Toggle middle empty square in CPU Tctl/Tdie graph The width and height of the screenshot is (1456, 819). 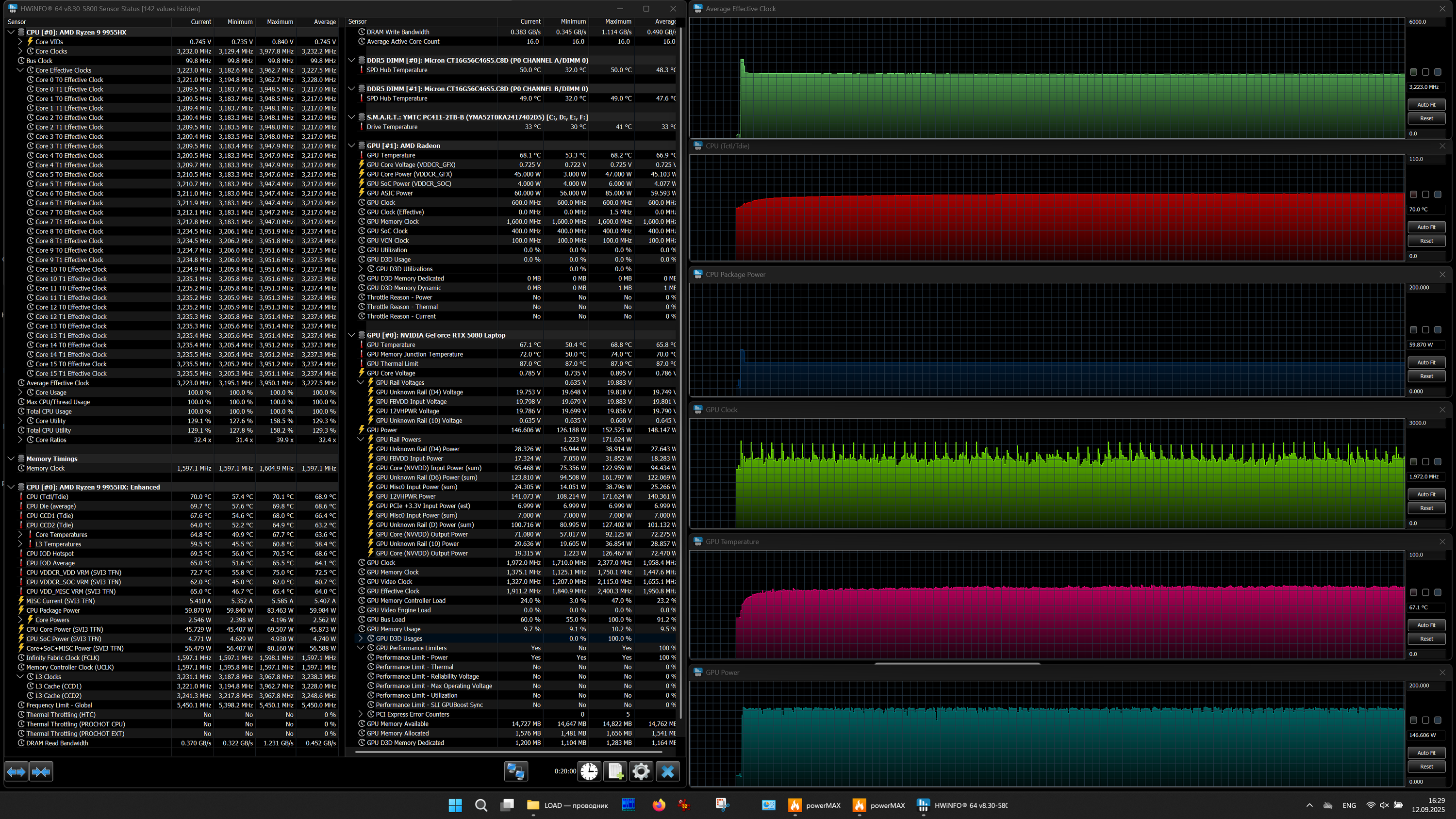tap(1425, 195)
